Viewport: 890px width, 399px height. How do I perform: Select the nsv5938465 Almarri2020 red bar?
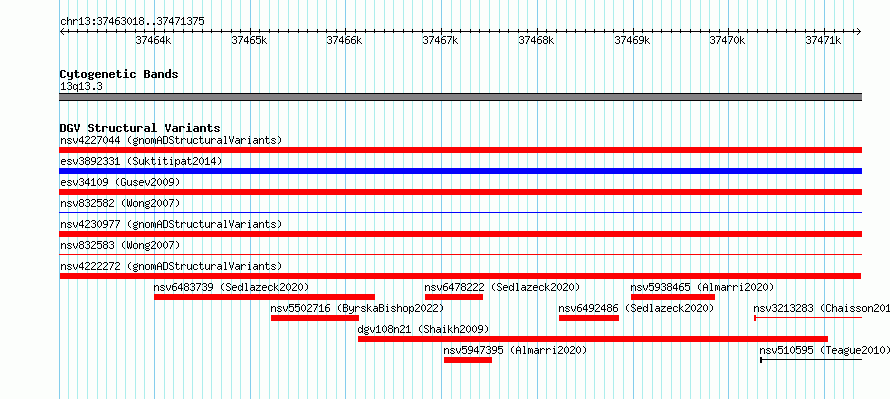point(673,297)
